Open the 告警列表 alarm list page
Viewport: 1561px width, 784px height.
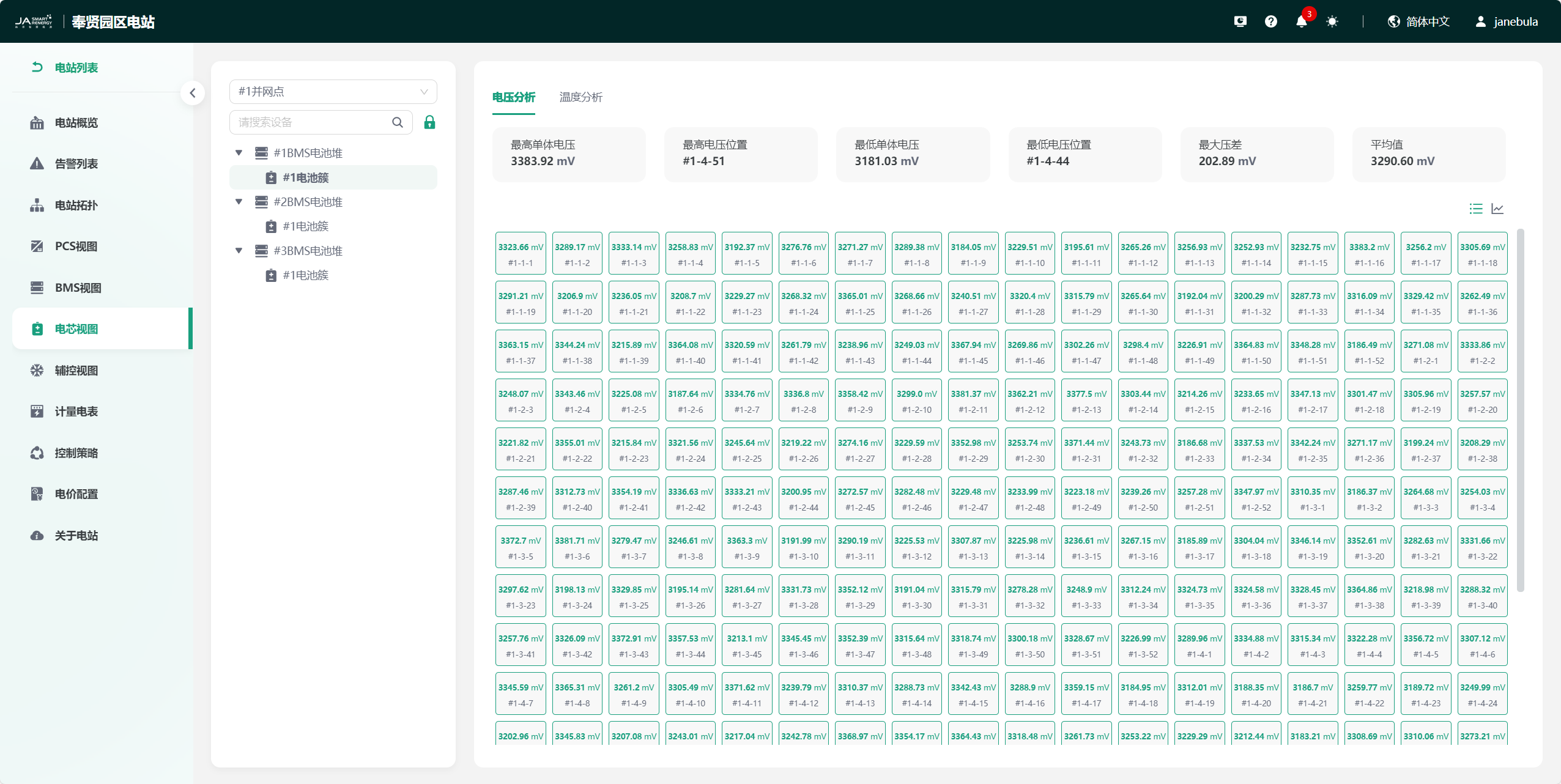click(x=76, y=164)
